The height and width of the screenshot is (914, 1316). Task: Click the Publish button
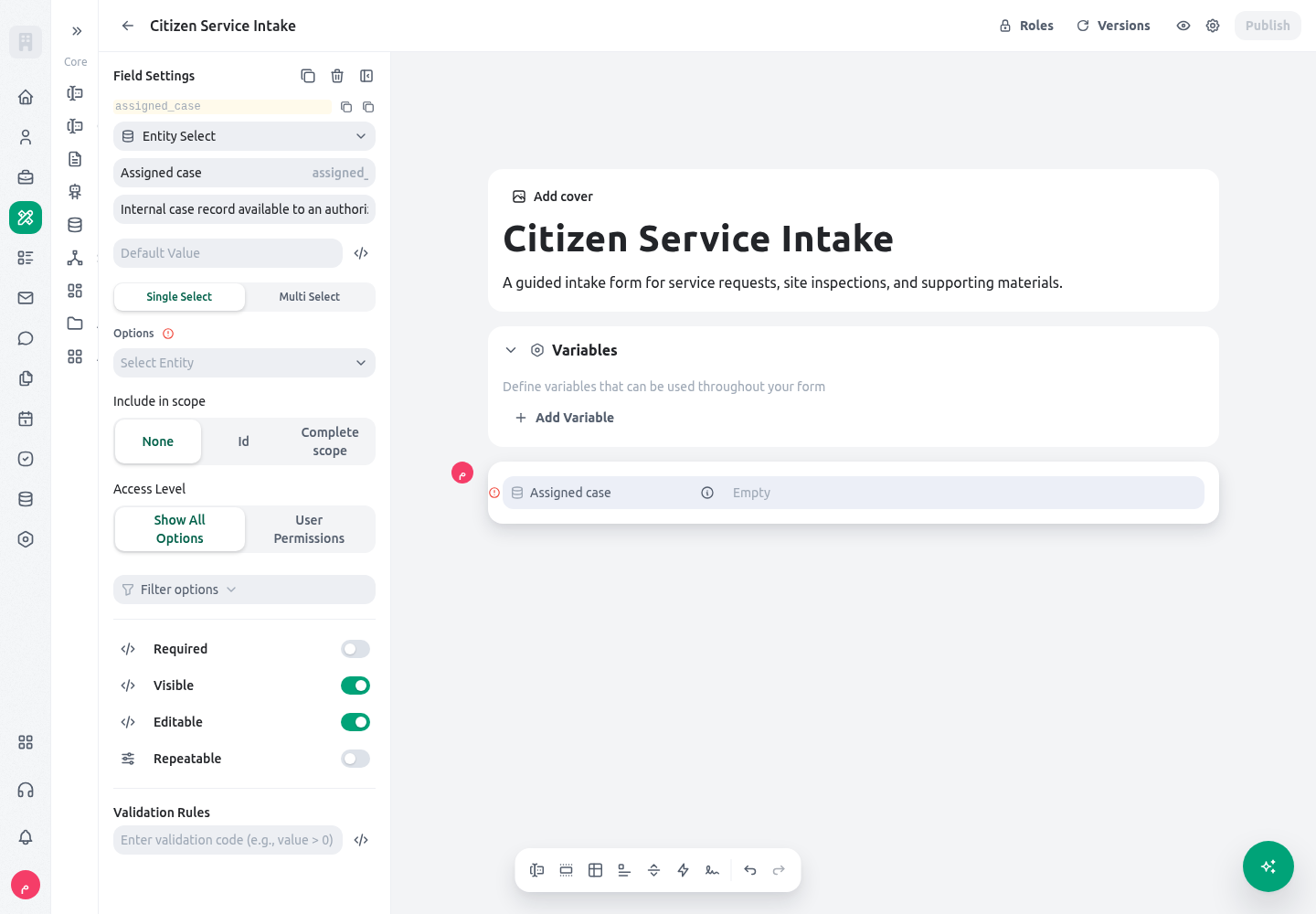(x=1268, y=26)
